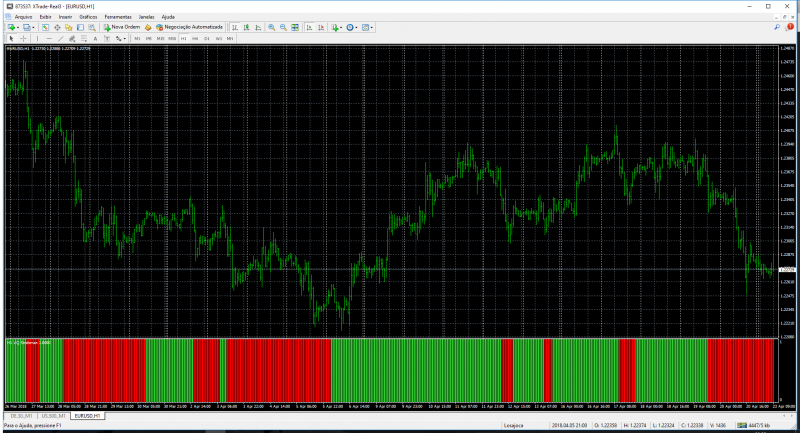Open the Ajuda menu
Viewport: 800px width, 433px height.
(168, 17)
